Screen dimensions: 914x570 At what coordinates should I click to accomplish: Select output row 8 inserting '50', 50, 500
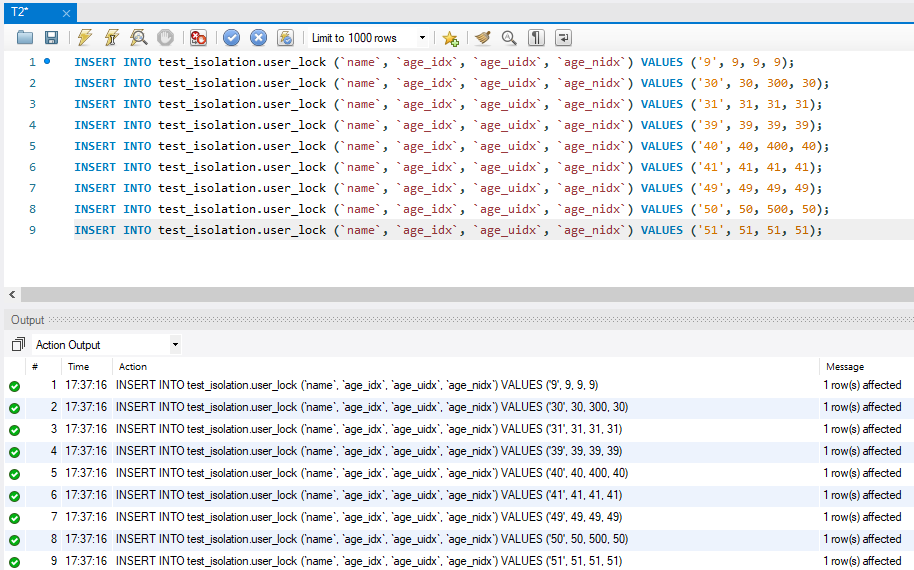[x=457, y=539]
